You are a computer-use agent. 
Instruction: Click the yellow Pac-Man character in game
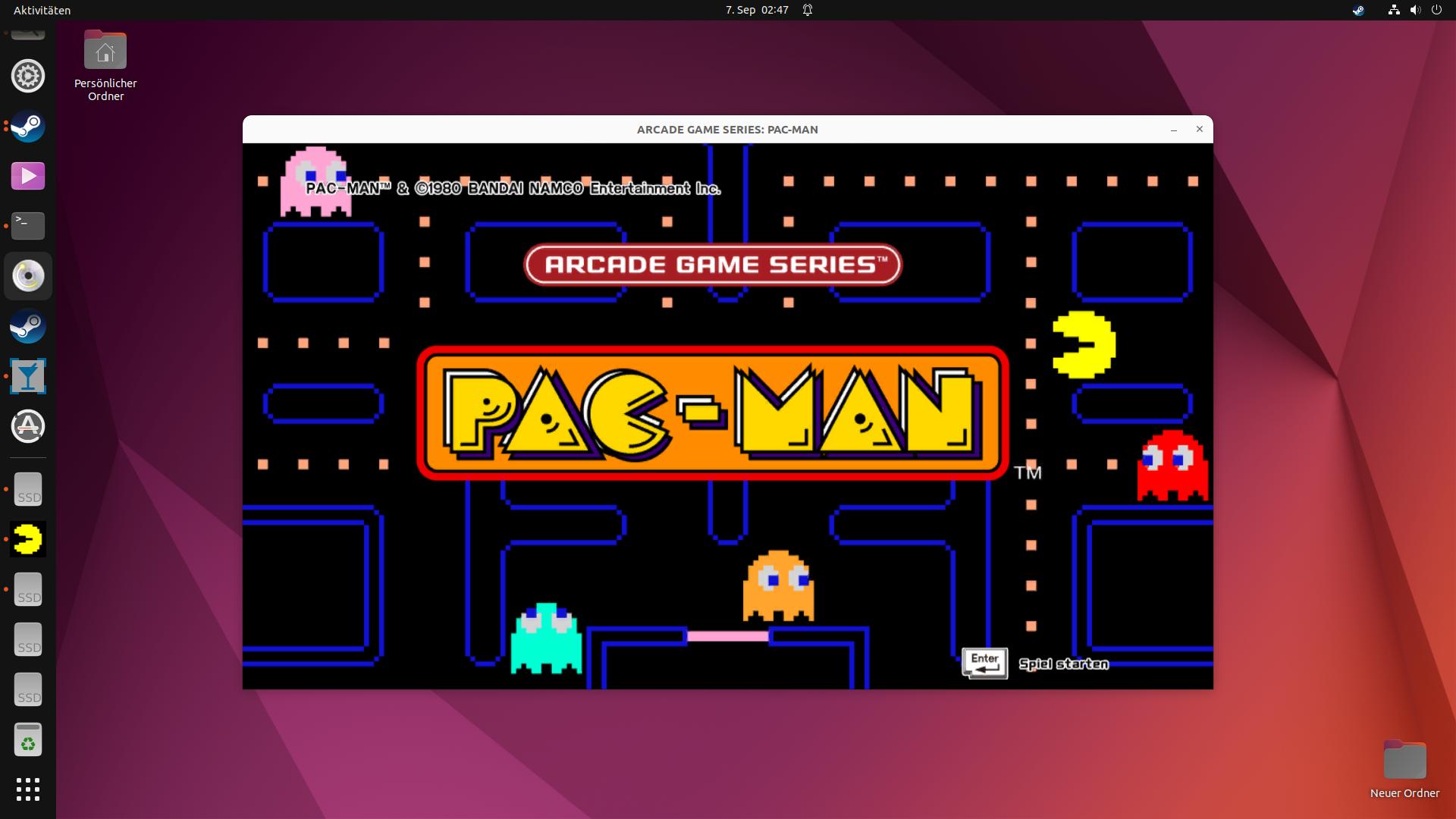(1084, 344)
